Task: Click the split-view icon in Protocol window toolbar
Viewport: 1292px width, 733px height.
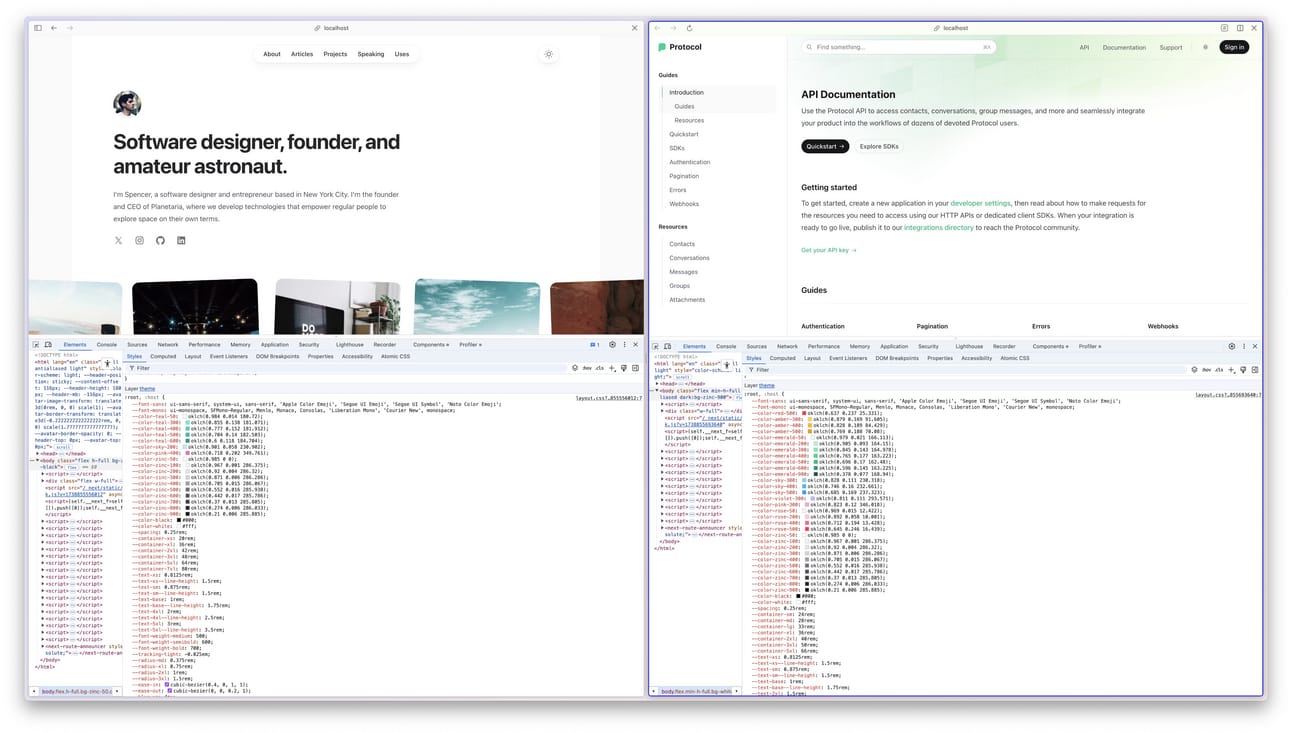Action: click(1240, 28)
